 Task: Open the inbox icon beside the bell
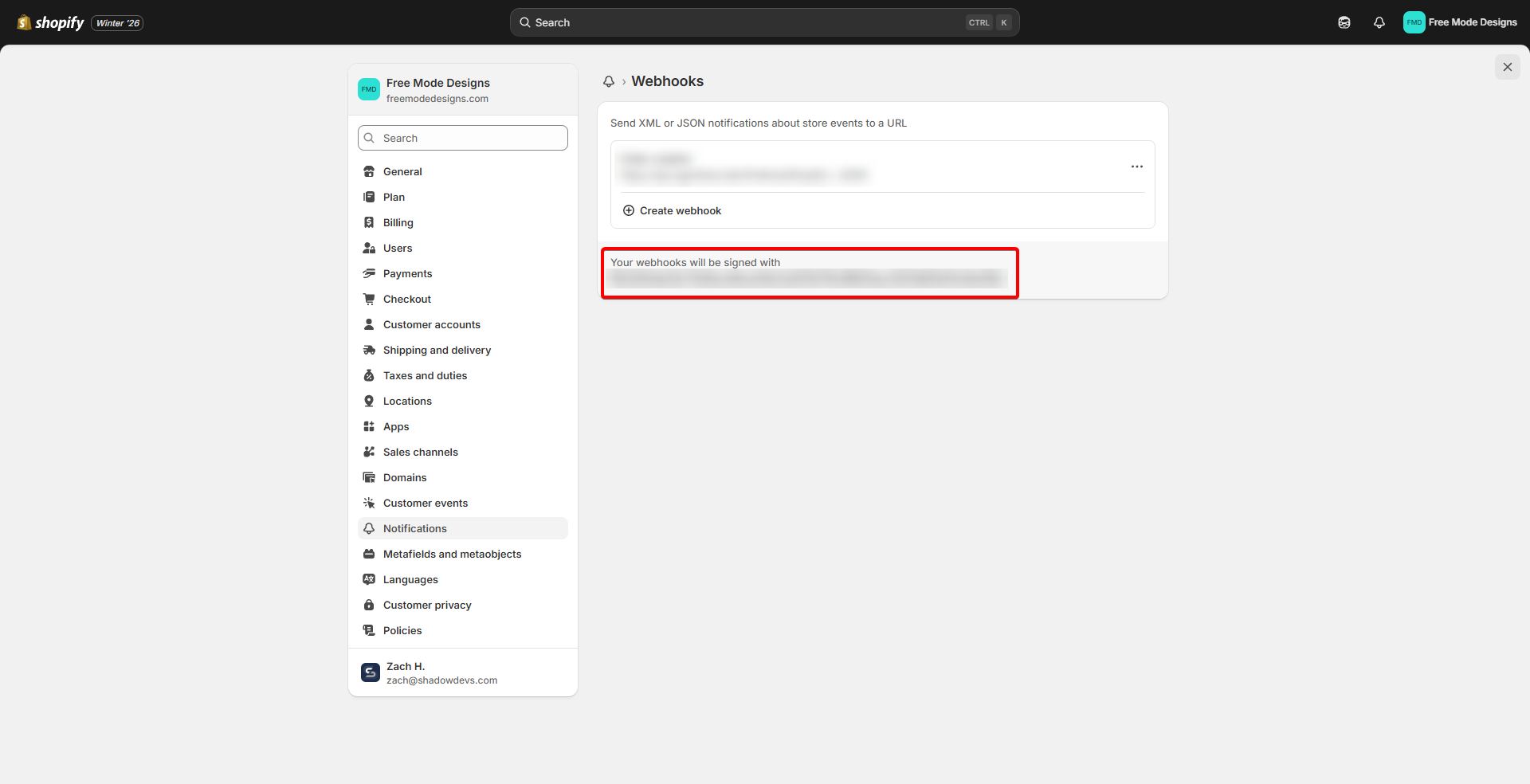(1344, 22)
